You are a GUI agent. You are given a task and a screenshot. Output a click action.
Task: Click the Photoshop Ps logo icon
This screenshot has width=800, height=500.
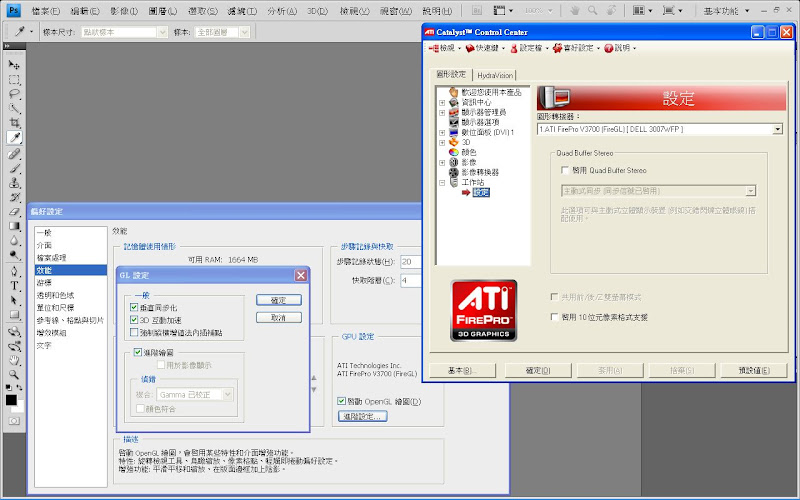[13, 10]
